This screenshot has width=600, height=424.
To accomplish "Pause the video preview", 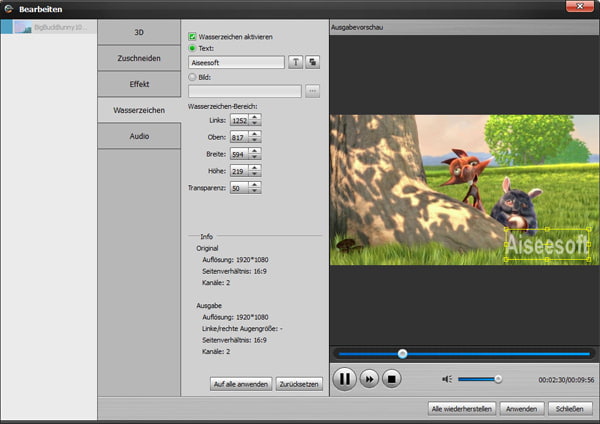I will point(344,379).
